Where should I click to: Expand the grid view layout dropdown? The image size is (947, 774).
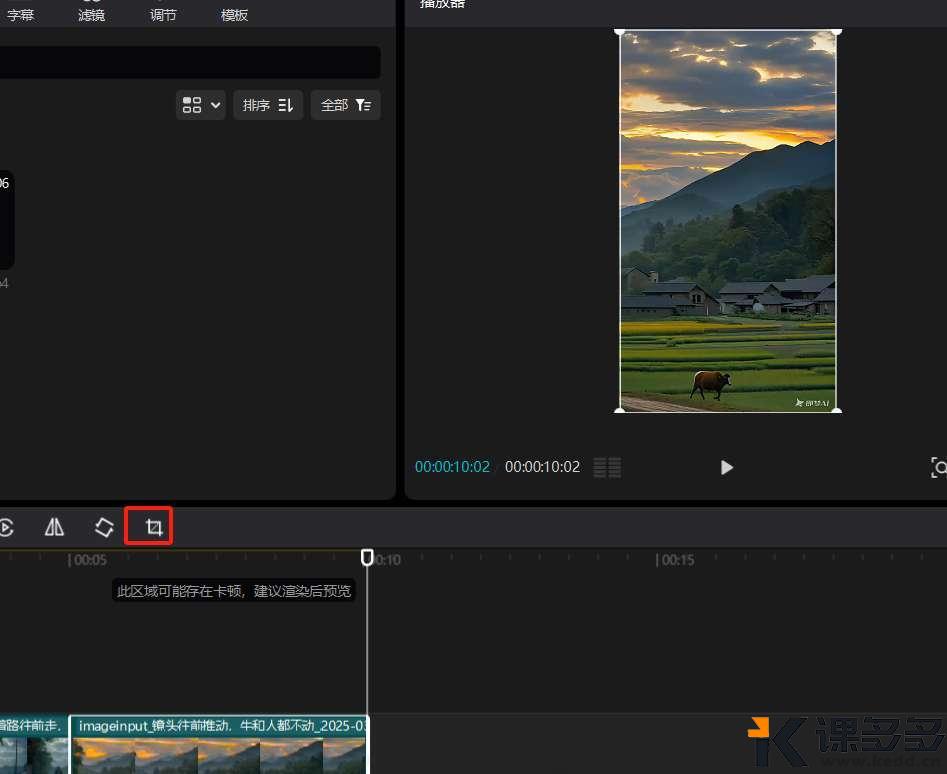click(201, 105)
